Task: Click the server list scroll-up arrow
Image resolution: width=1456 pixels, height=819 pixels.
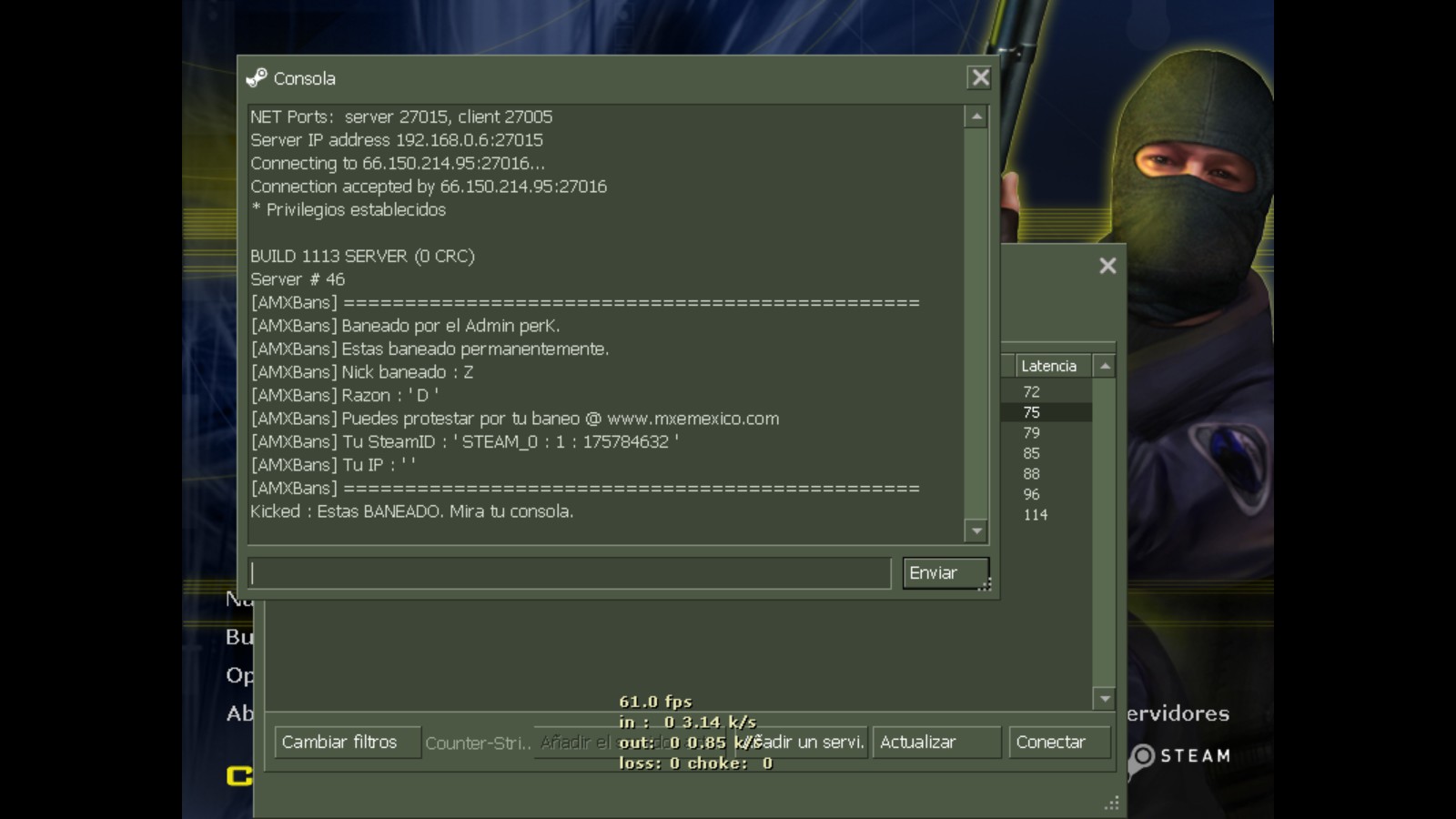Action: [1105, 366]
